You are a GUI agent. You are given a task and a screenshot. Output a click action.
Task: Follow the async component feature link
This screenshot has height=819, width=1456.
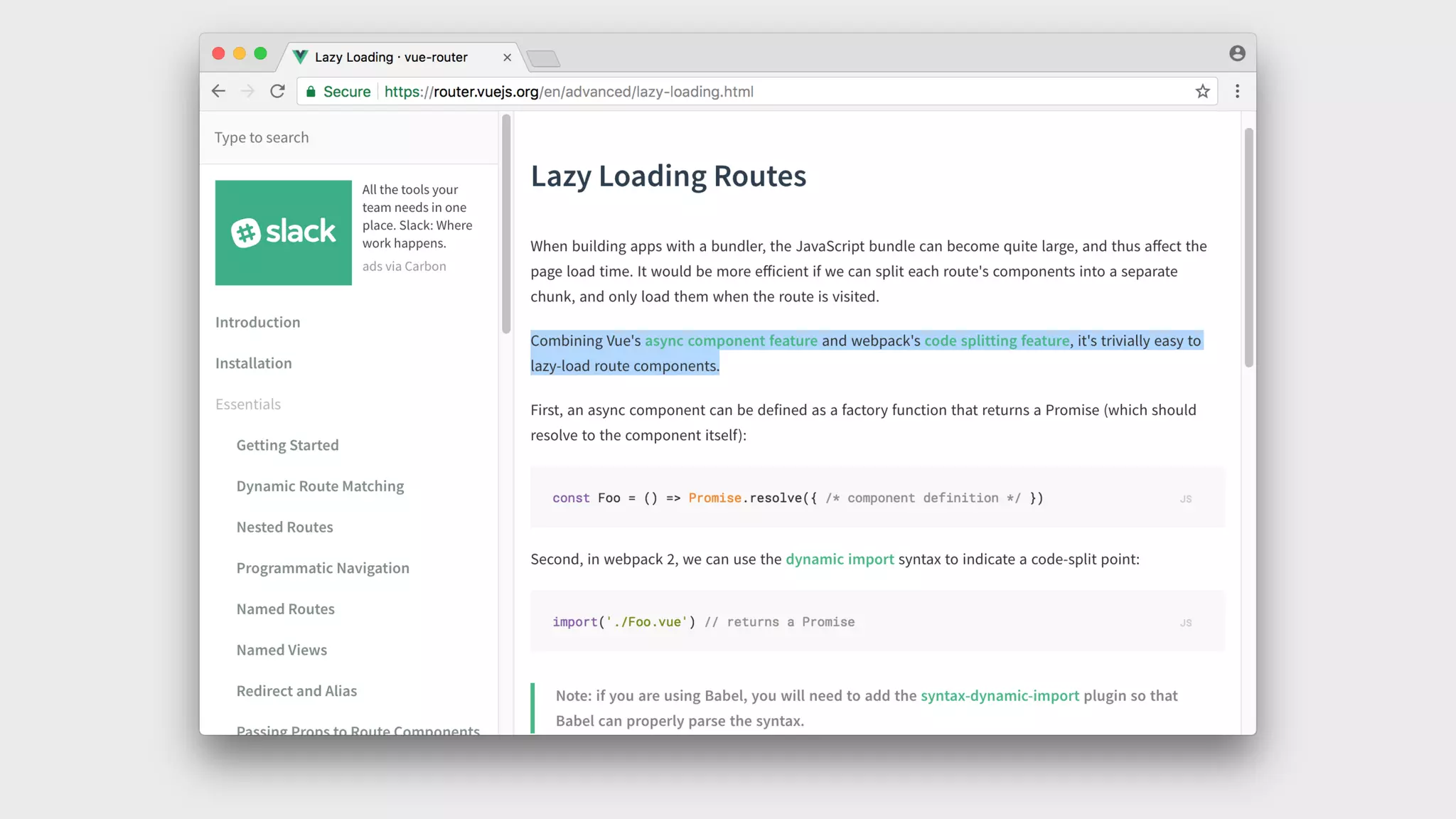(x=731, y=341)
